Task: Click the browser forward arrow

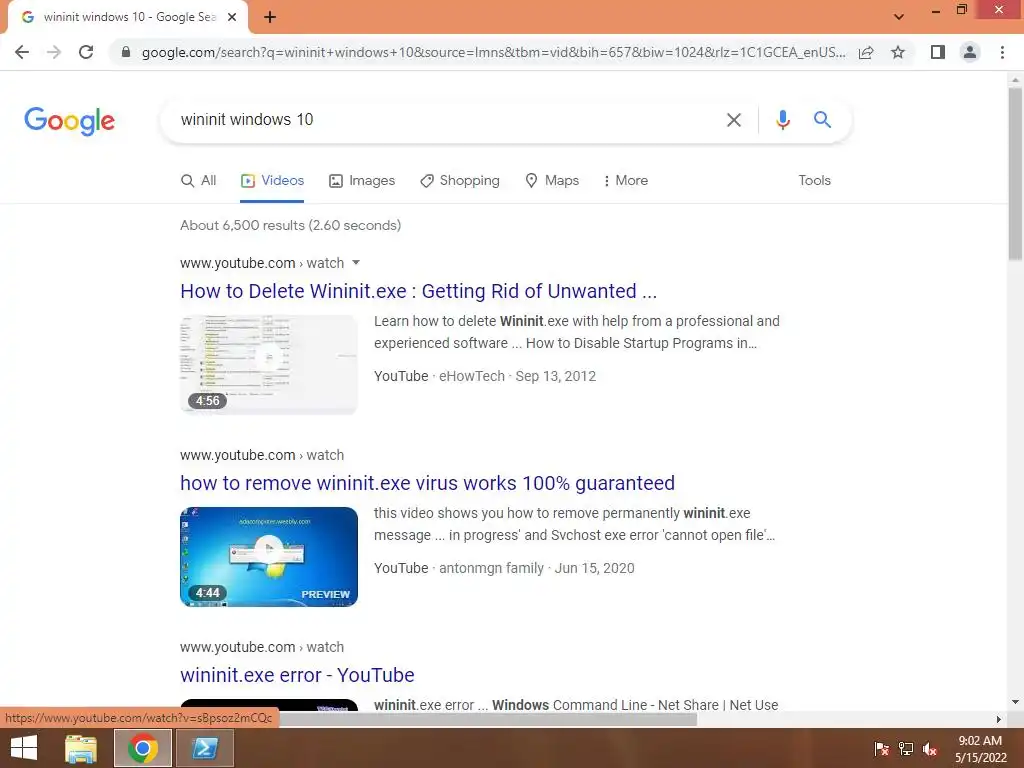Action: tap(54, 52)
